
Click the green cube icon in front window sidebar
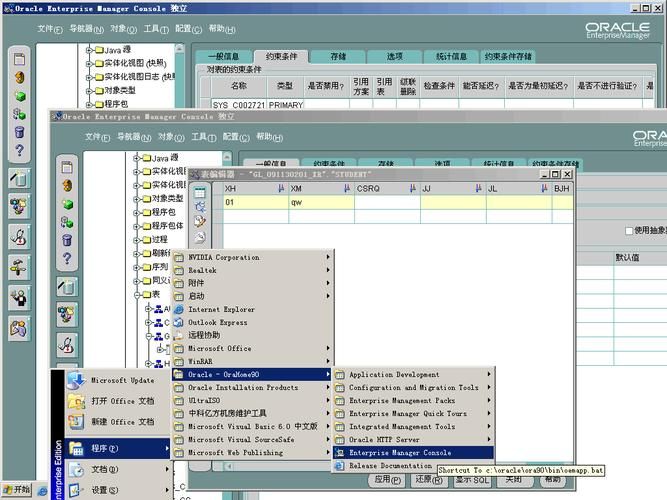point(68,205)
